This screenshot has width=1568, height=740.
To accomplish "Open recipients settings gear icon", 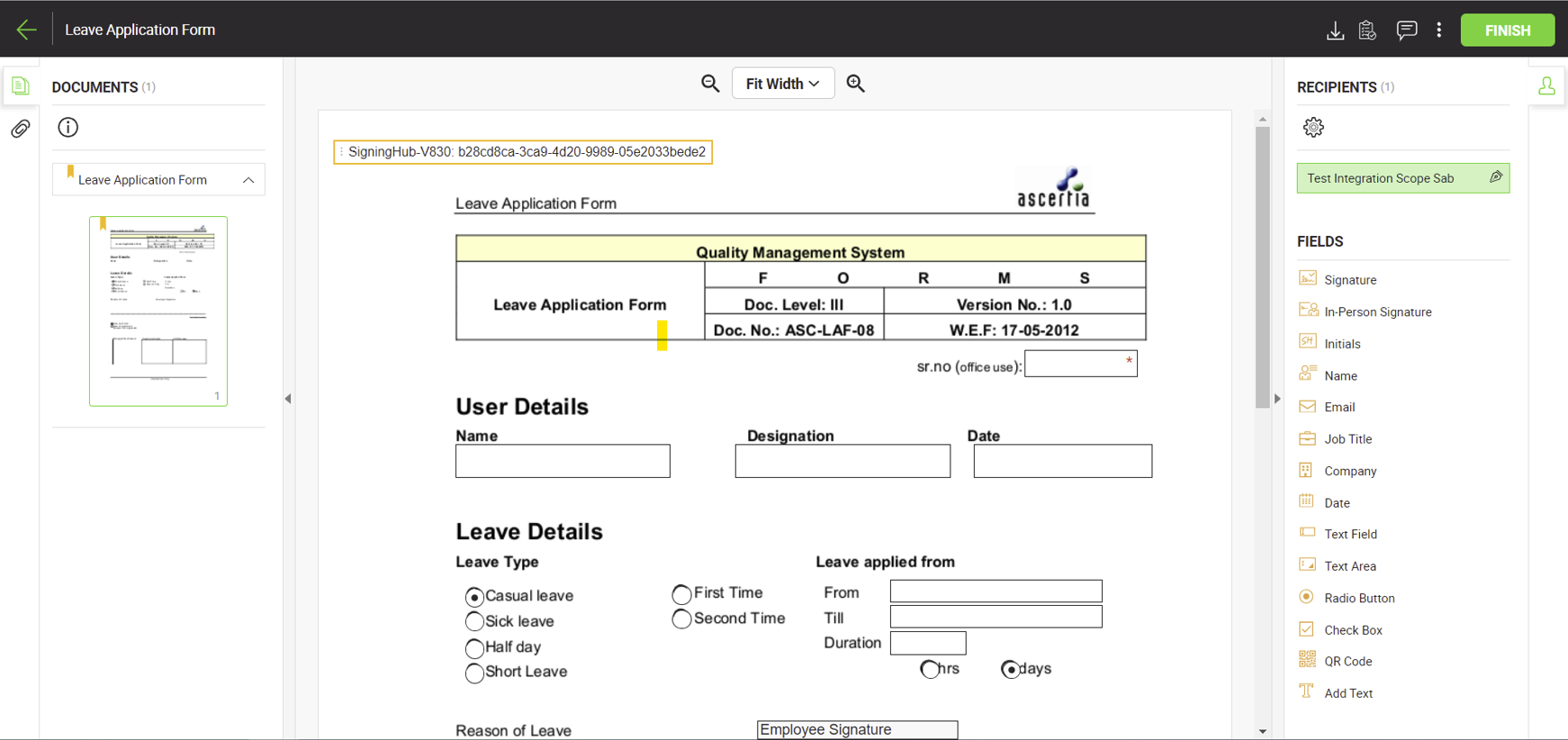I will coord(1313,128).
